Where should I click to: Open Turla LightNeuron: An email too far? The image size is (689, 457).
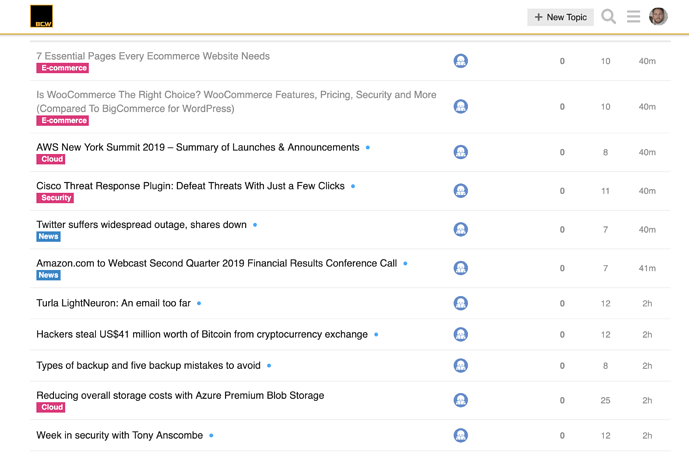(113, 303)
